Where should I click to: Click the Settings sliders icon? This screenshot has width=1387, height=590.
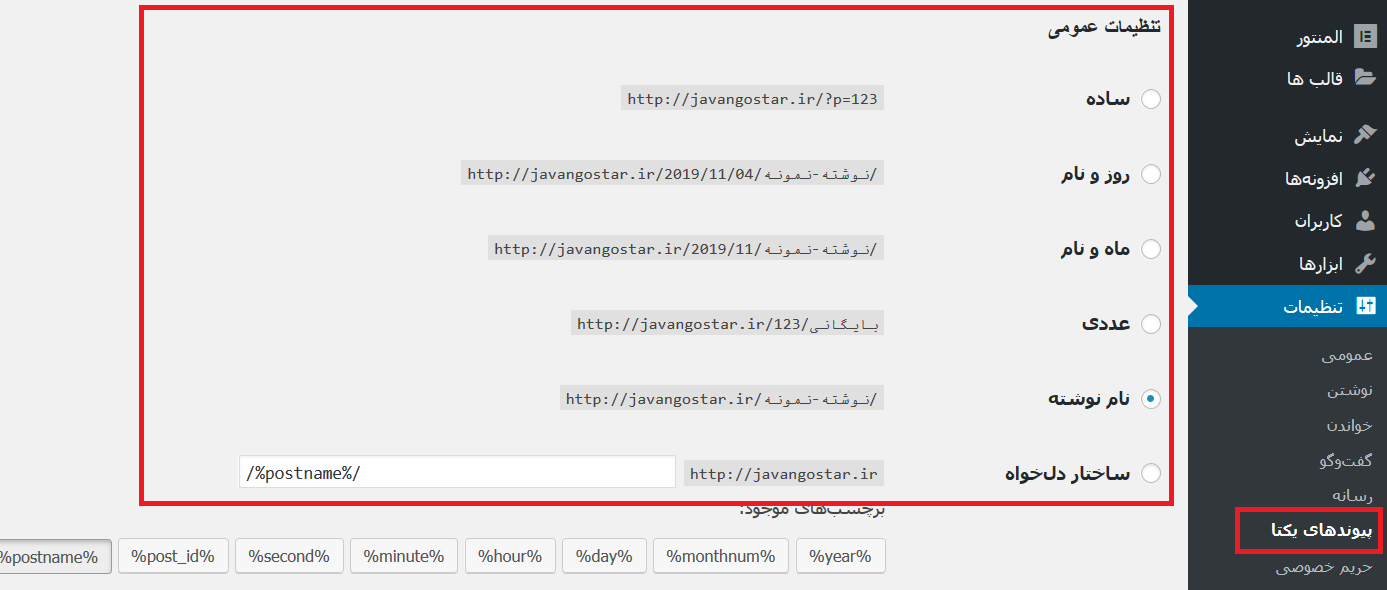tap(1365, 307)
